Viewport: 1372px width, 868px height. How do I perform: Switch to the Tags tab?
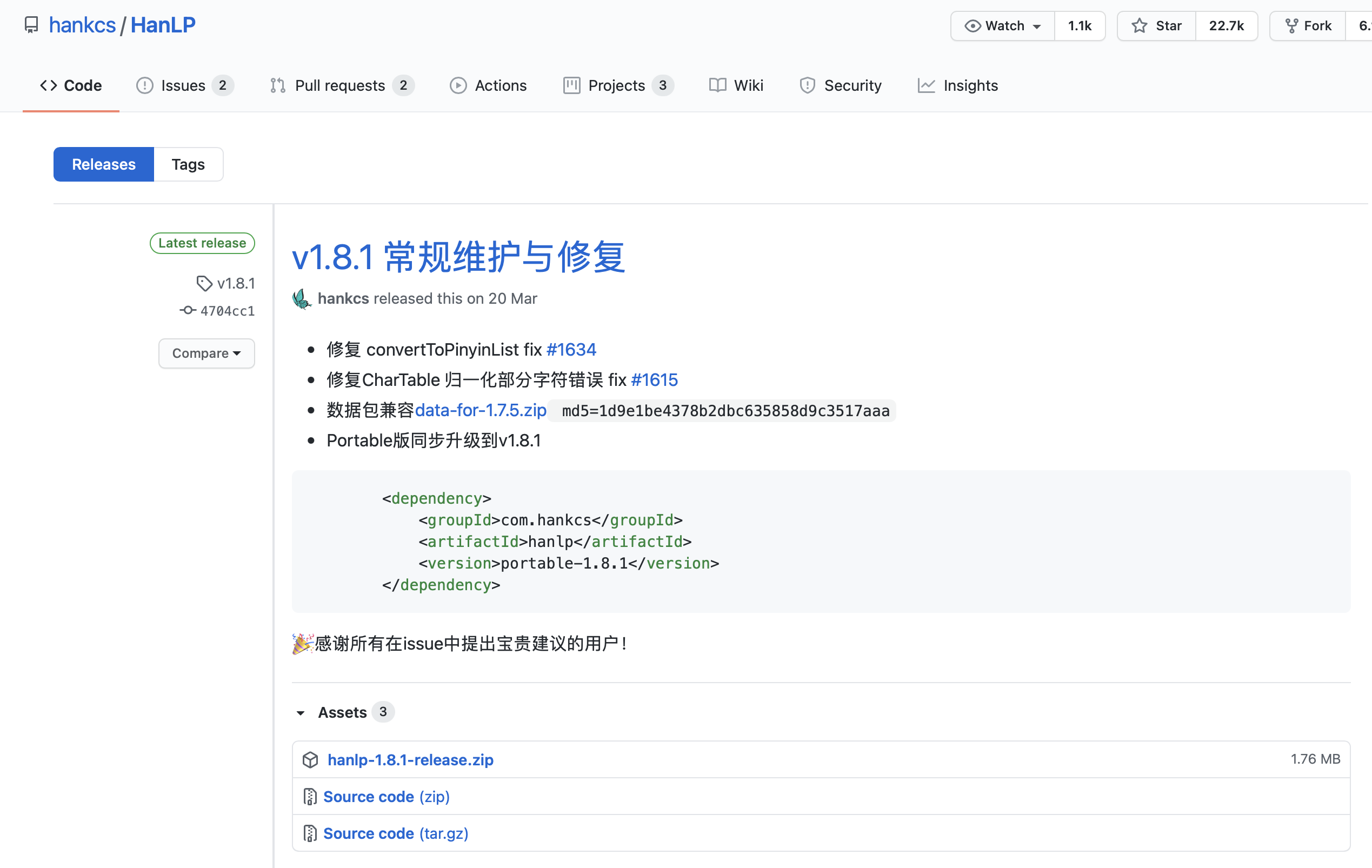coord(188,164)
